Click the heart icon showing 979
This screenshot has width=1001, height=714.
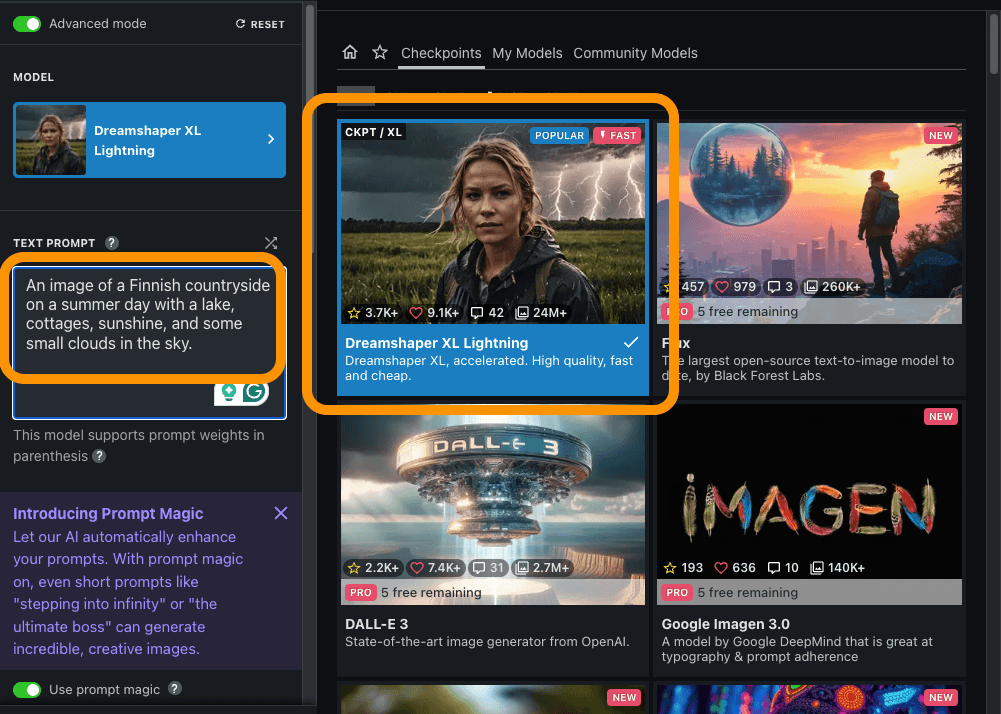(722, 287)
